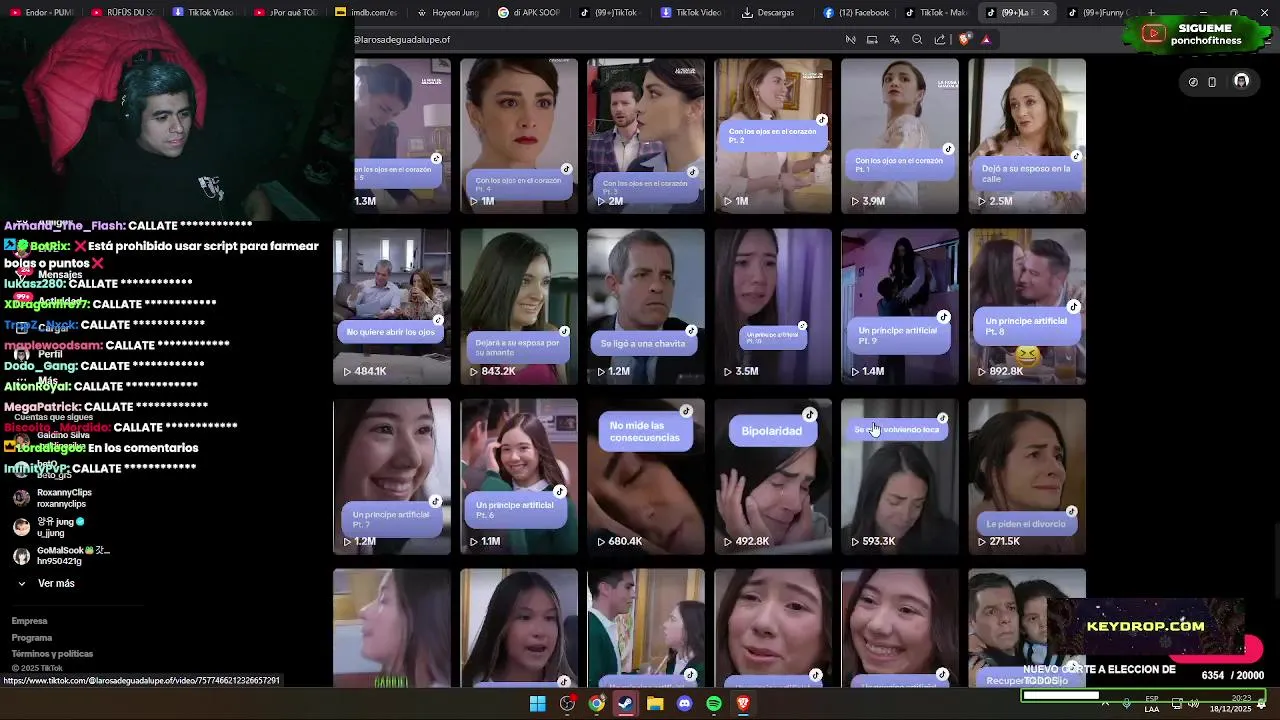Image resolution: width=1280 pixels, height=720 pixels.
Task: Open video 'Dejó a su esposo en la calle'
Action: 1027,136
